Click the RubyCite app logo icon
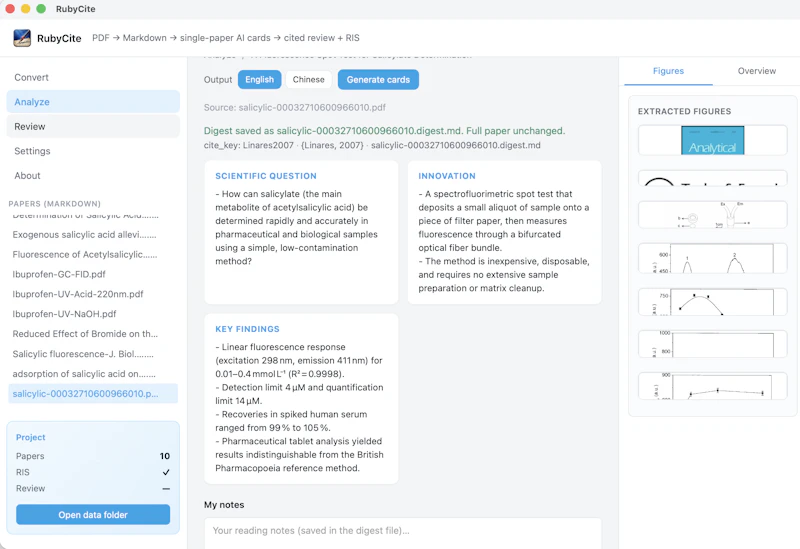The height and width of the screenshot is (549, 800). [x=22, y=38]
